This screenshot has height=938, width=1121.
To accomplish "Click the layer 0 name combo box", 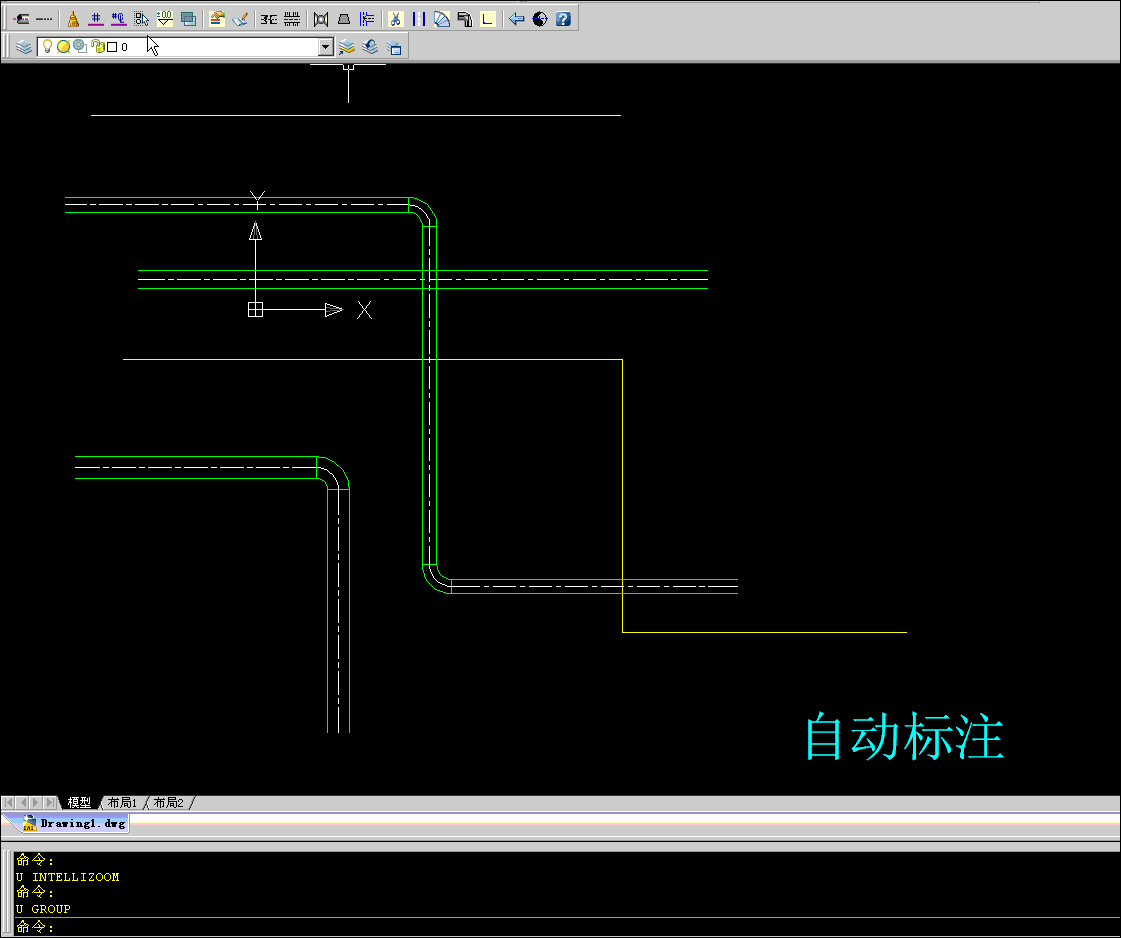I will 185,47.
